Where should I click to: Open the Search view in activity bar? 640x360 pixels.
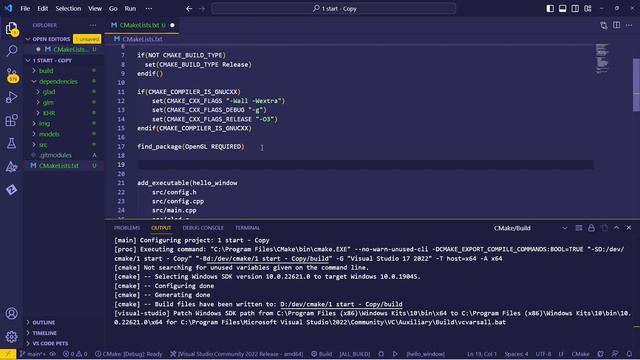tap(11, 51)
